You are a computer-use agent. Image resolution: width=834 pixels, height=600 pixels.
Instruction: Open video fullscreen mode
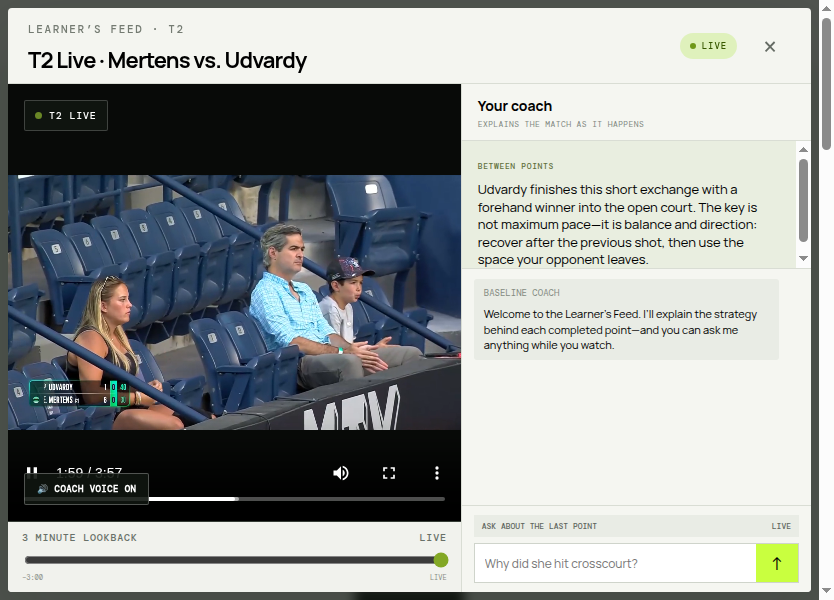click(389, 473)
